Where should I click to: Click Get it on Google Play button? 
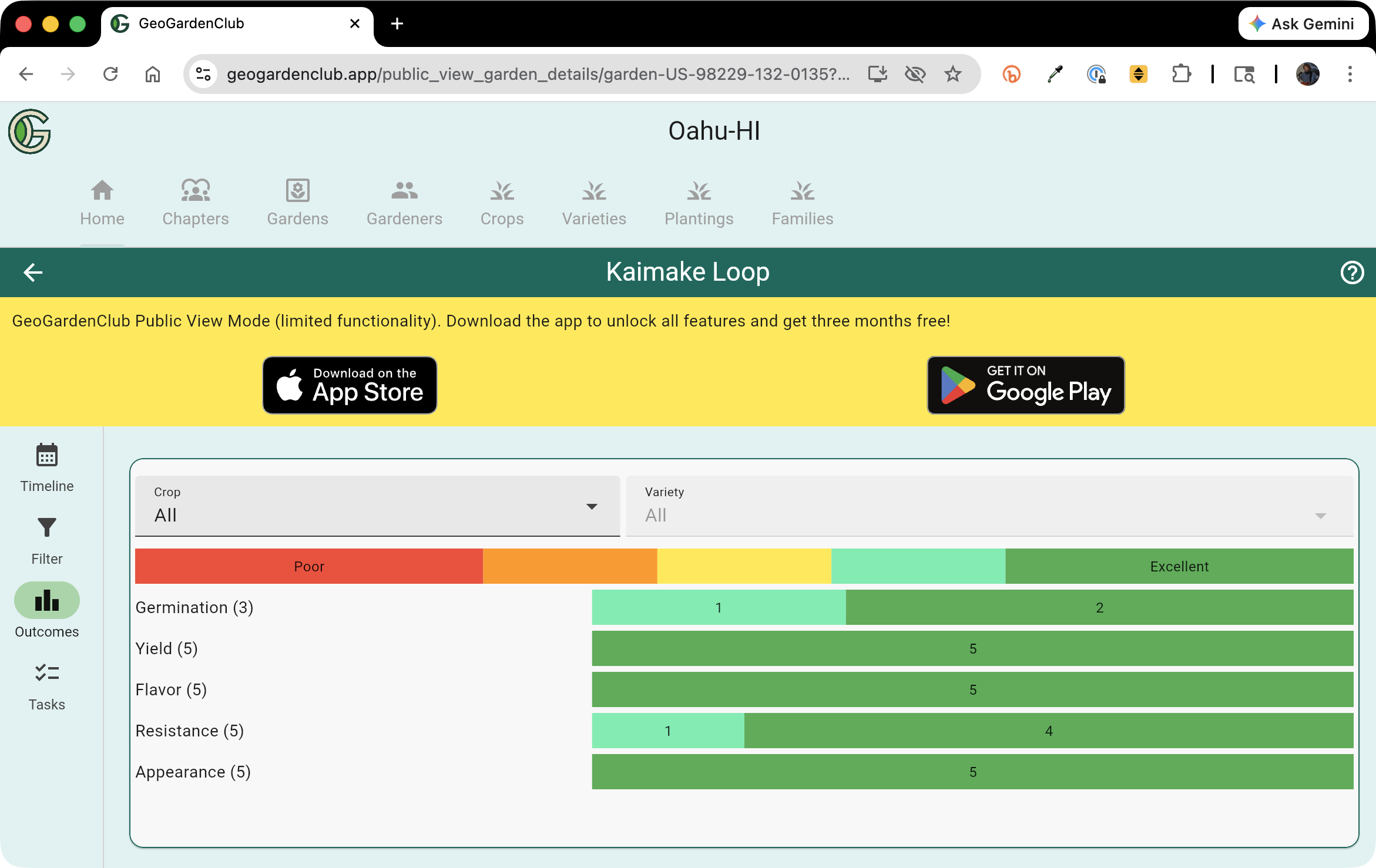(1025, 385)
